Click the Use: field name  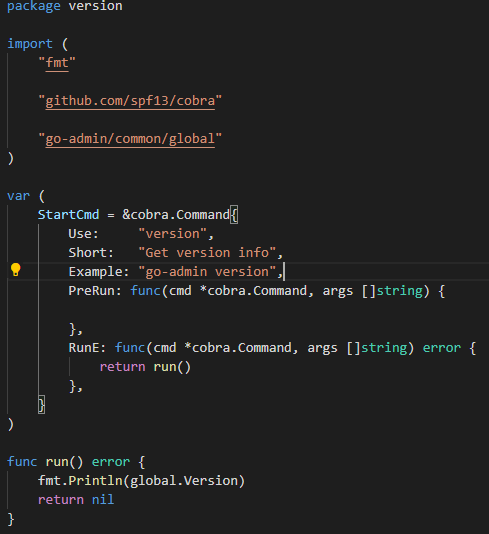pyautogui.click(x=83, y=234)
